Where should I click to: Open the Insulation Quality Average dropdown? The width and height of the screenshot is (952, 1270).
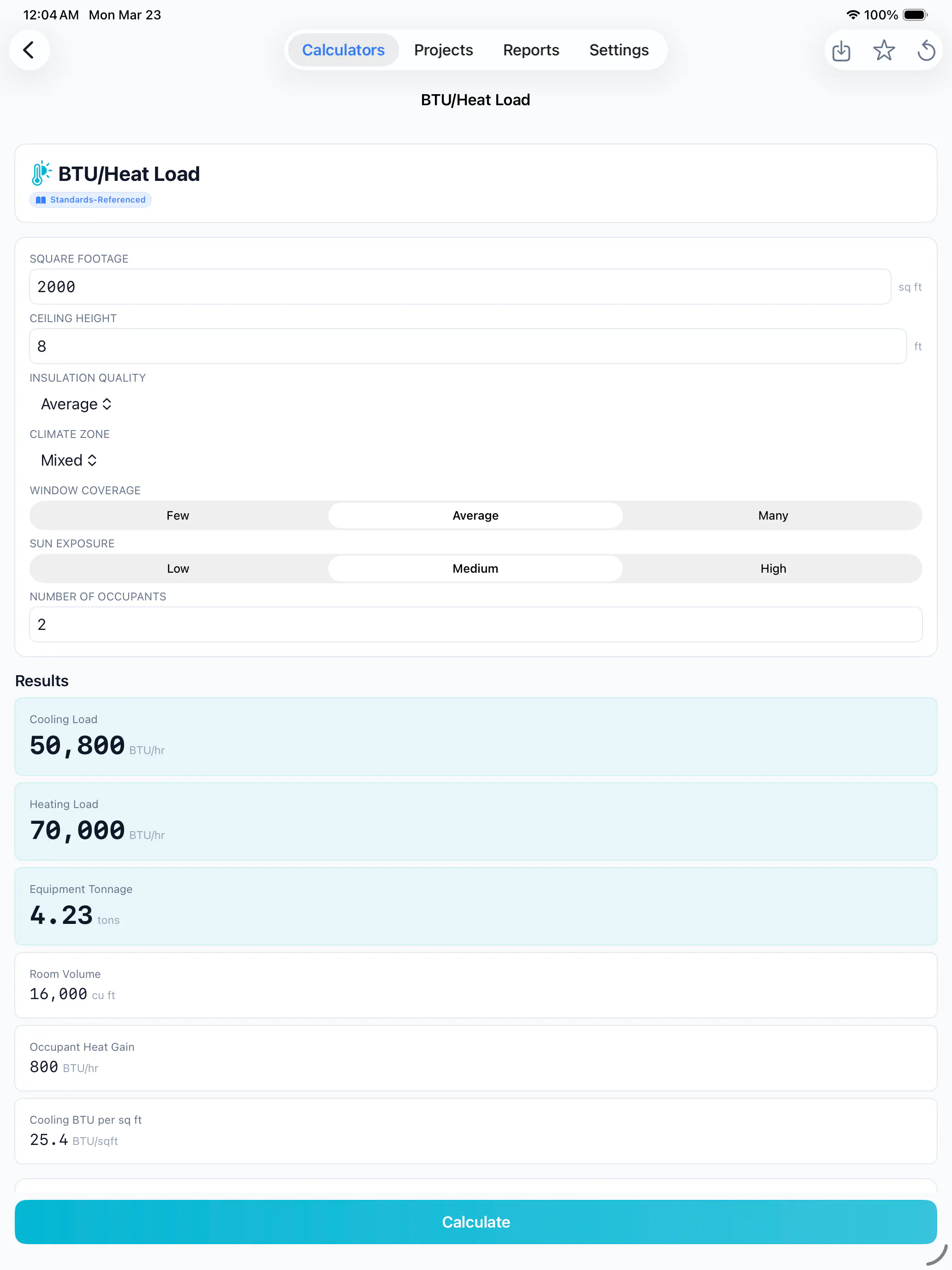[76, 404]
